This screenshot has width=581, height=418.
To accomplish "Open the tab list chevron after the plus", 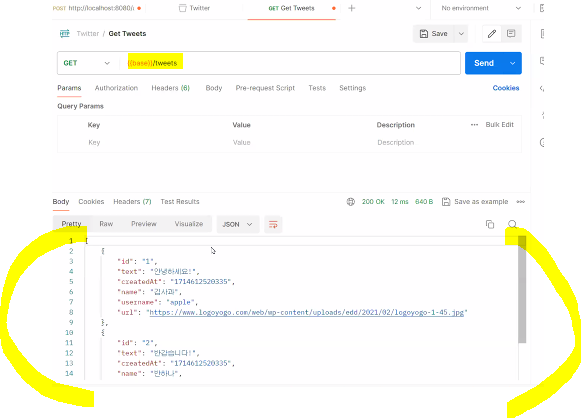I will click(419, 8).
